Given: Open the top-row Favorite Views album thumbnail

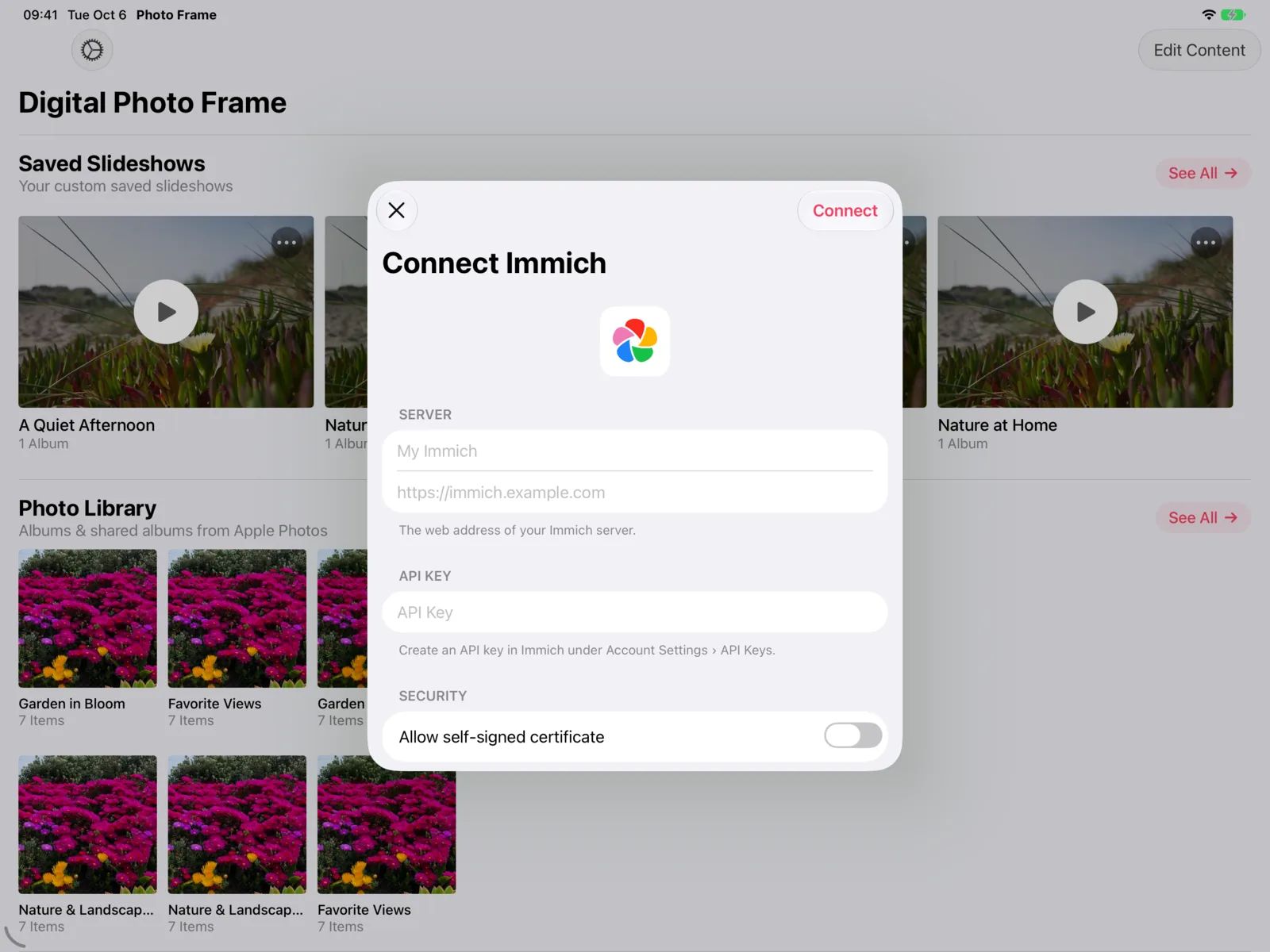Looking at the screenshot, I should click(237, 619).
